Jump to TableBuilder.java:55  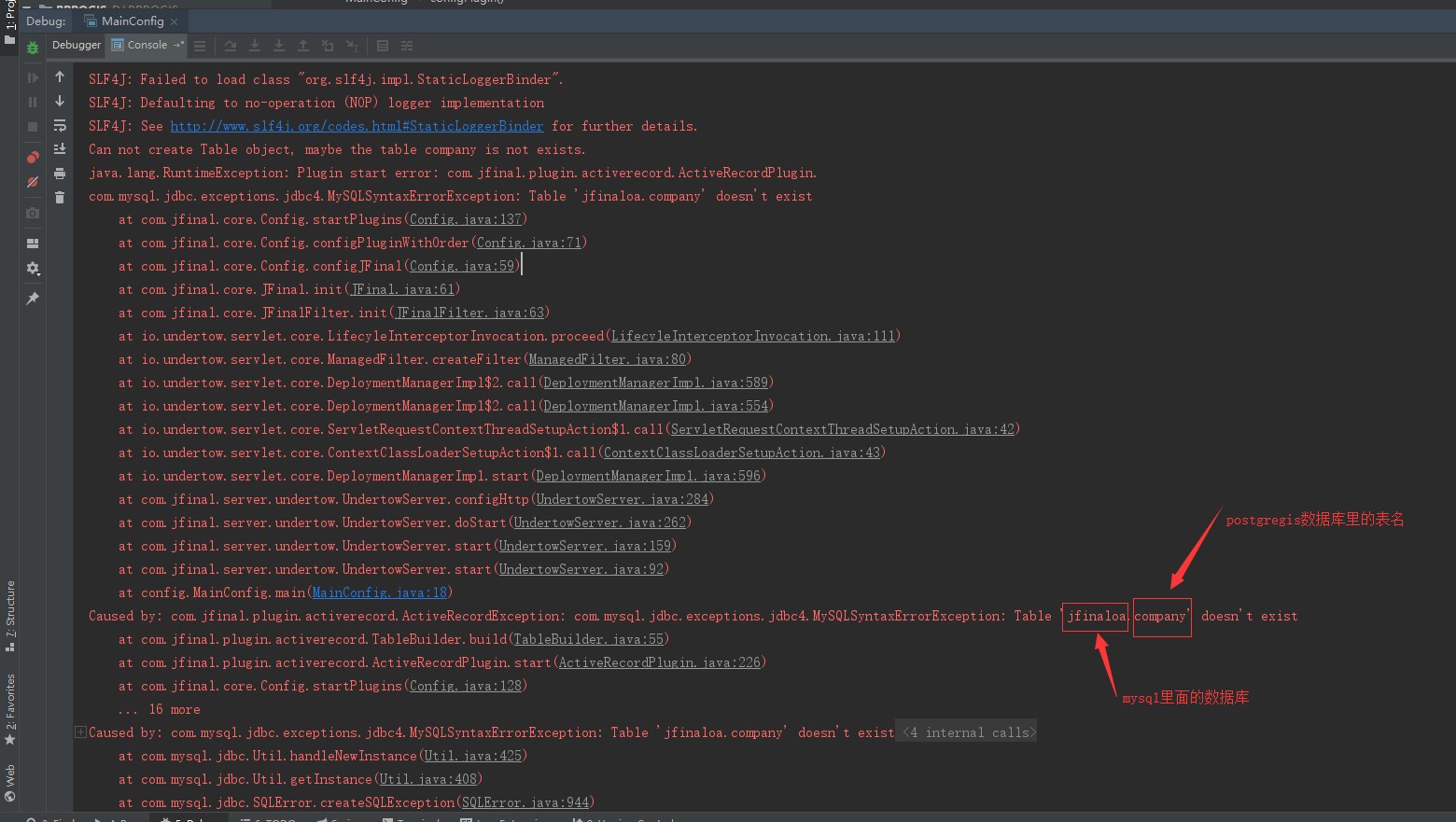tap(589, 639)
